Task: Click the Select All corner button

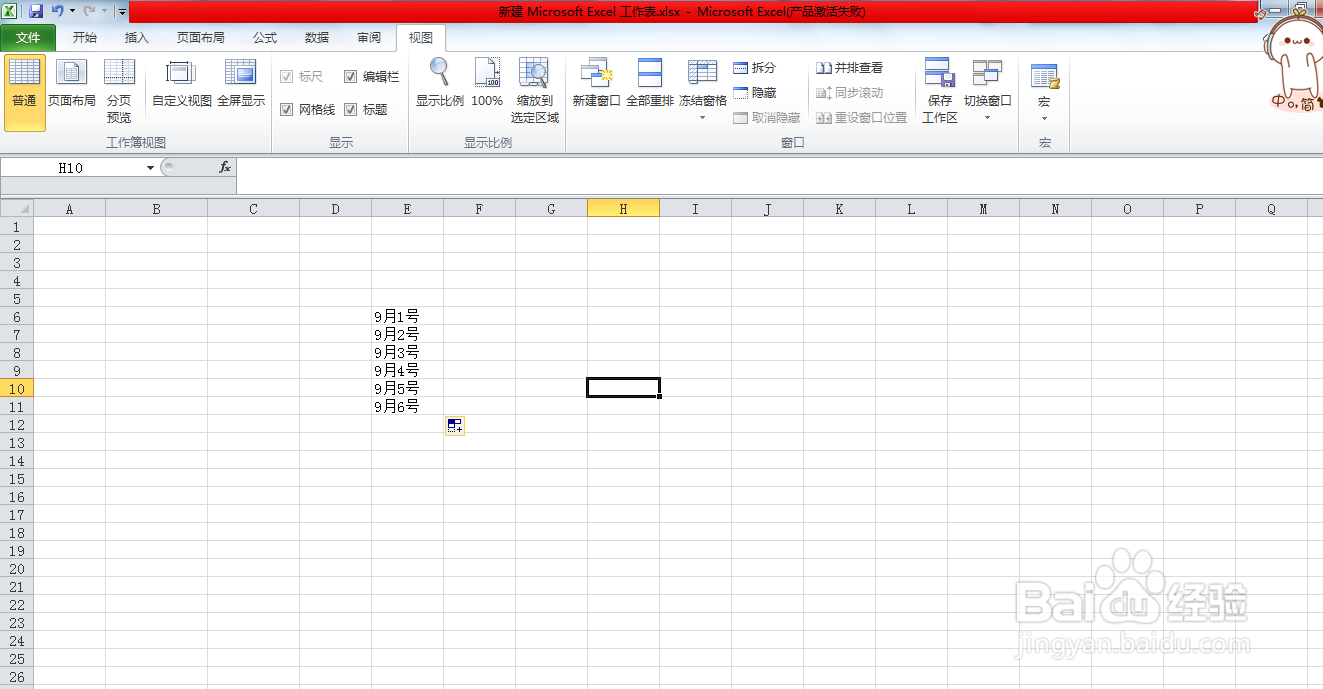Action: tap(17, 208)
